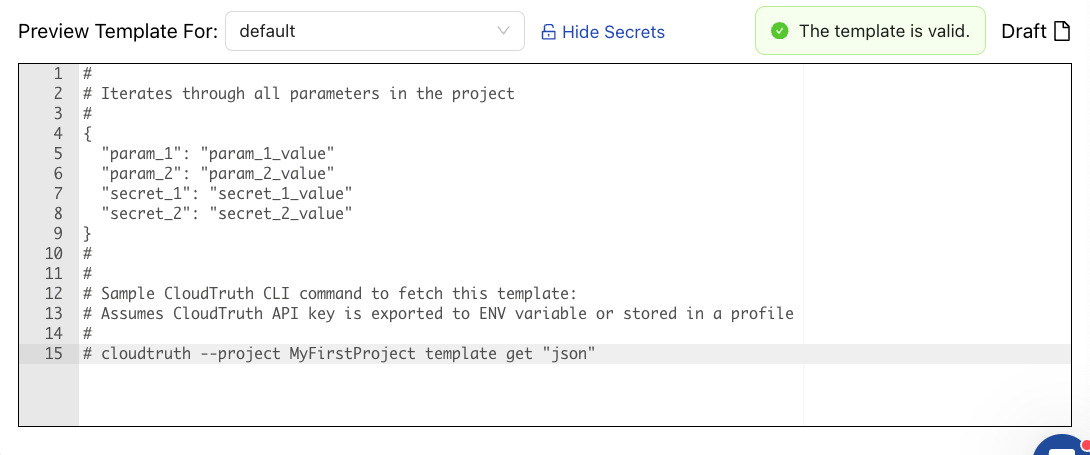Image resolution: width=1090 pixels, height=455 pixels.
Task: Click the "Iterates through all parameters" comment
Action: [x=308, y=93]
